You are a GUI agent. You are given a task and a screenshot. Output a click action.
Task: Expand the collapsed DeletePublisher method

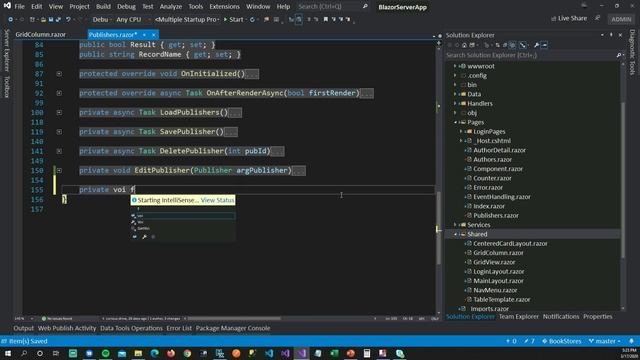[x=59, y=151]
